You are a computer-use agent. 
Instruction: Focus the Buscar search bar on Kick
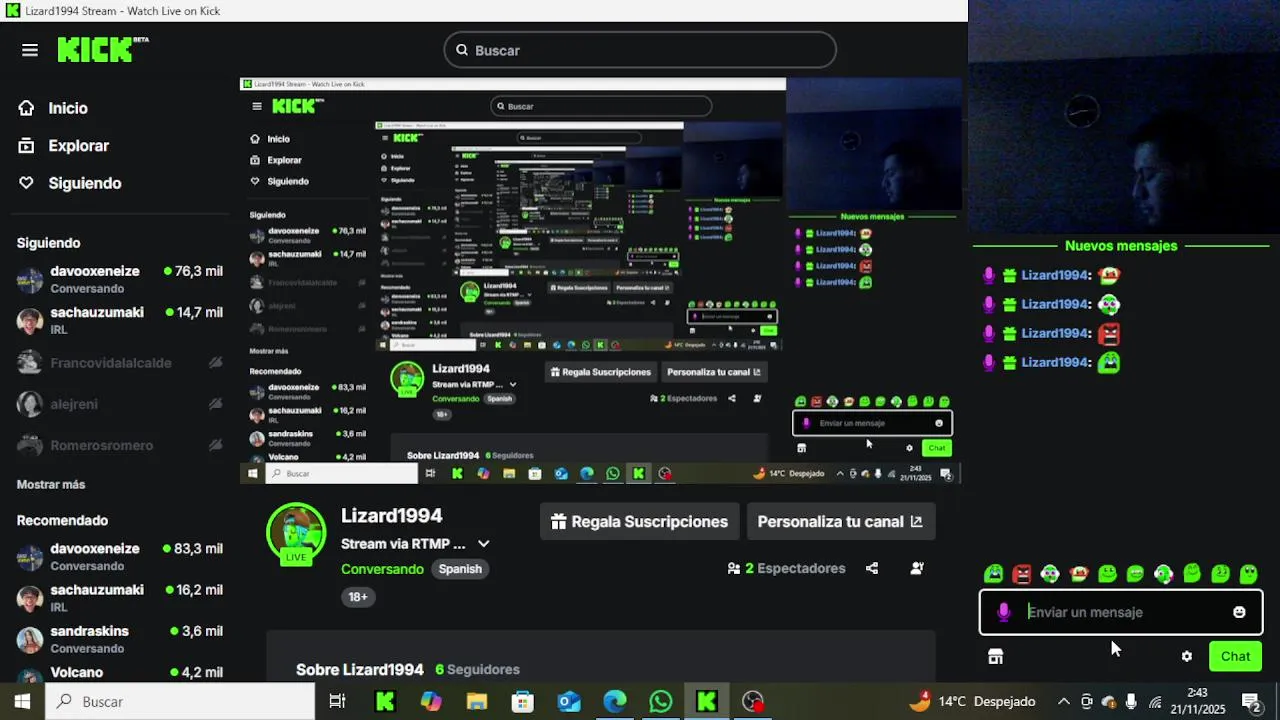(x=640, y=50)
